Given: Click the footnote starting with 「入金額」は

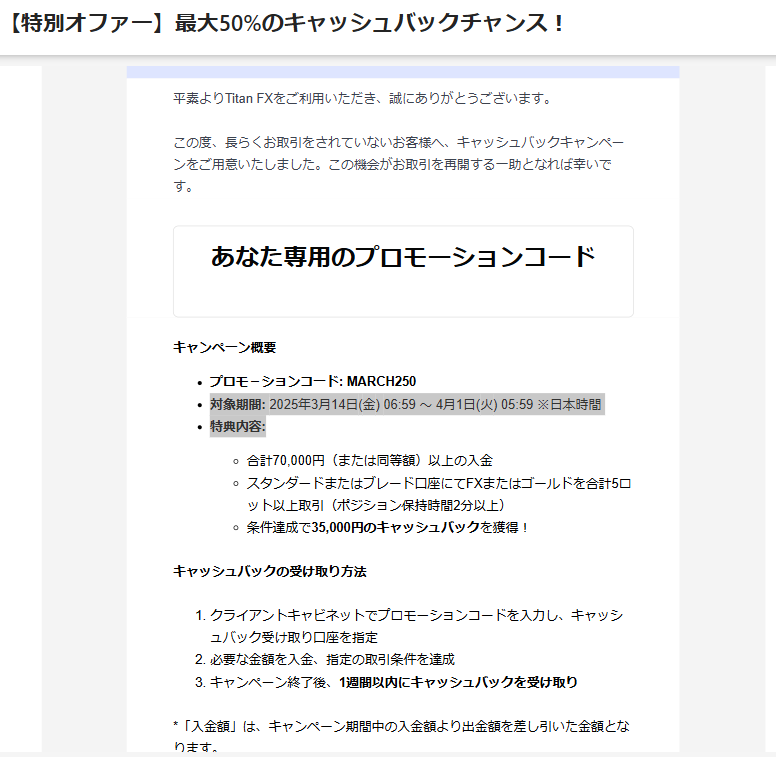Looking at the screenshot, I should coord(401,736).
